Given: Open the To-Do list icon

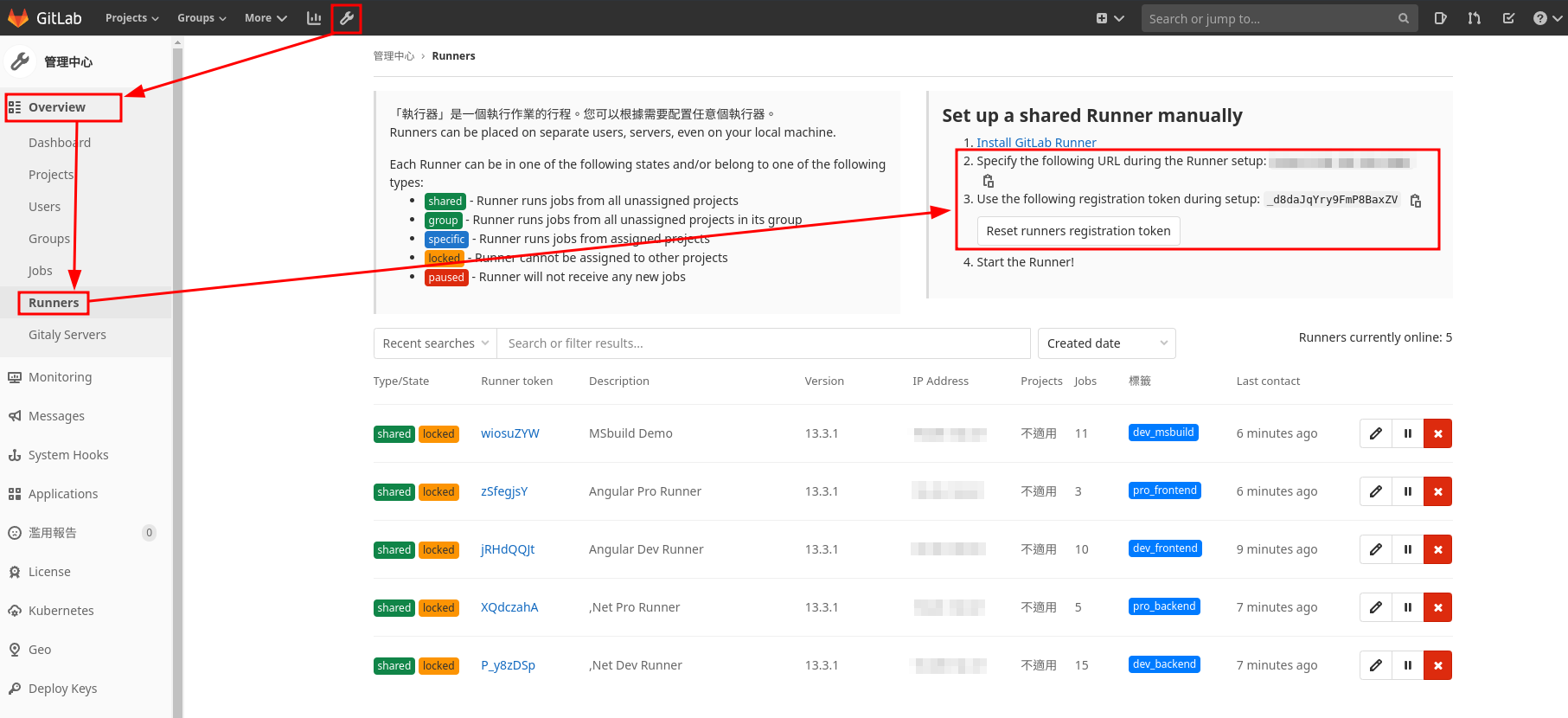Looking at the screenshot, I should (1508, 18).
